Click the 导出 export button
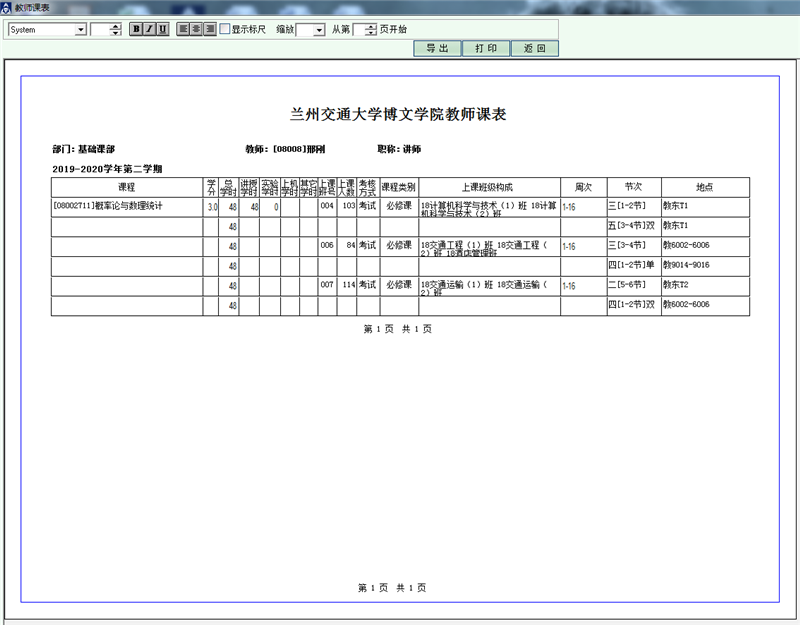 437,48
